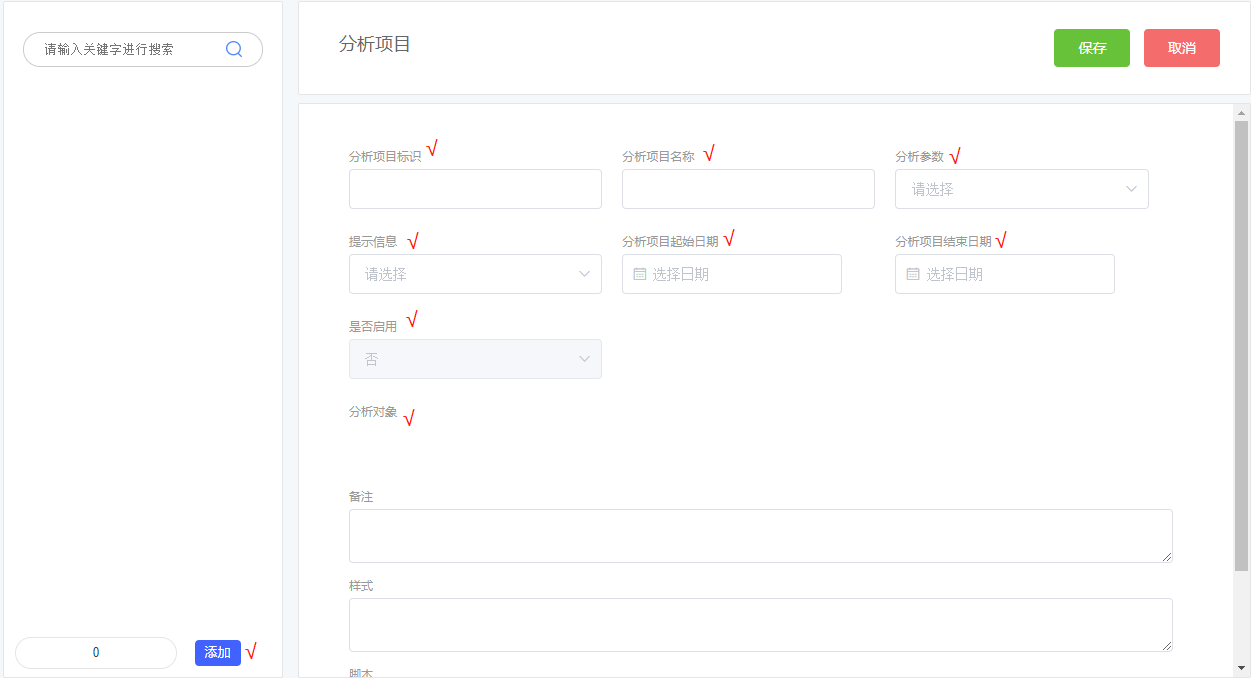Click into the 样式 text area
This screenshot has height=678, width=1251.
pyautogui.click(x=760, y=625)
